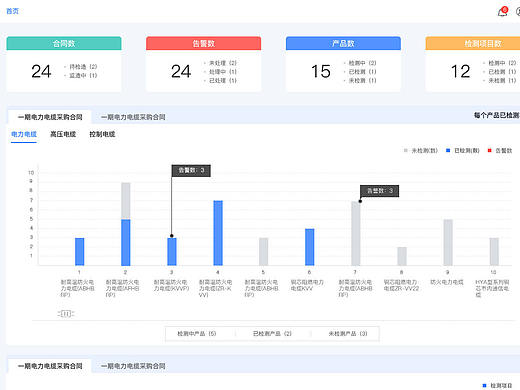Select active 一期电力电缆采购合同 tab above bar chart
520x390 pixels.
(50, 117)
